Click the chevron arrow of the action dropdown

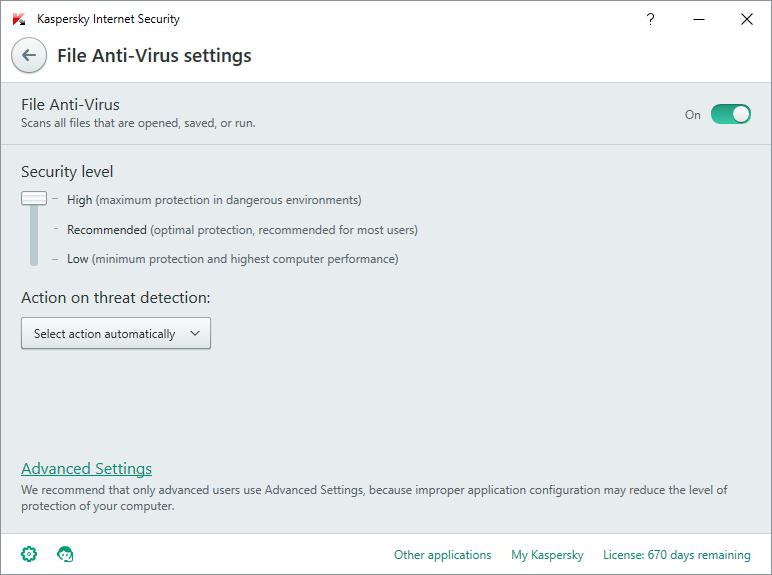click(x=195, y=334)
